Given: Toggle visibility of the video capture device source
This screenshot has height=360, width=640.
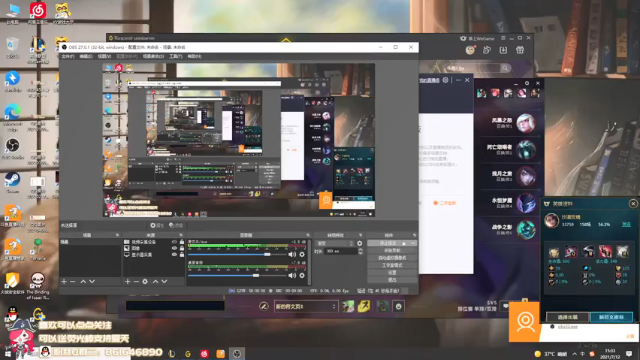Looking at the screenshot, I should click(x=174, y=242).
